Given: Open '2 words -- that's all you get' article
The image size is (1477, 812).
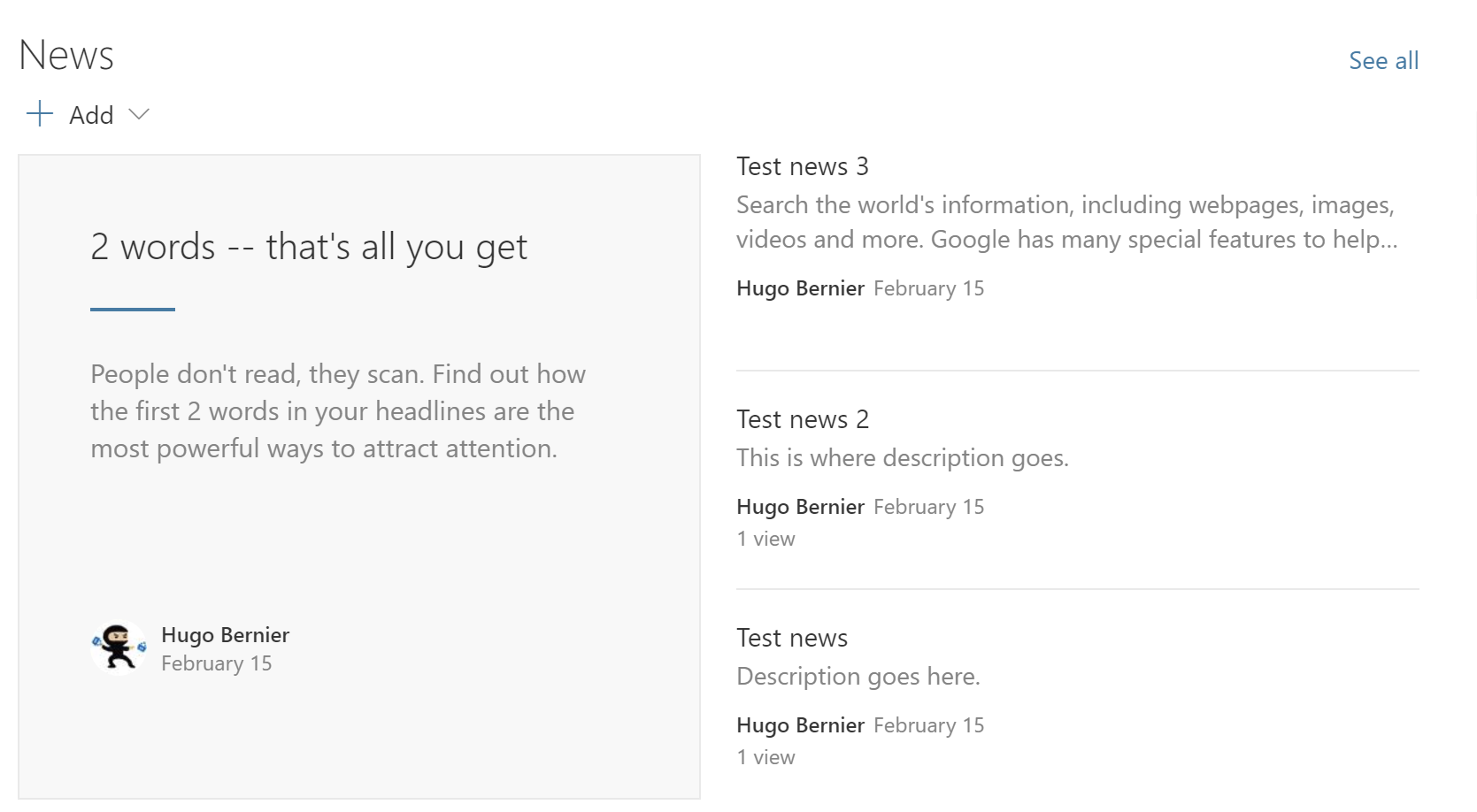Looking at the screenshot, I should (309, 247).
